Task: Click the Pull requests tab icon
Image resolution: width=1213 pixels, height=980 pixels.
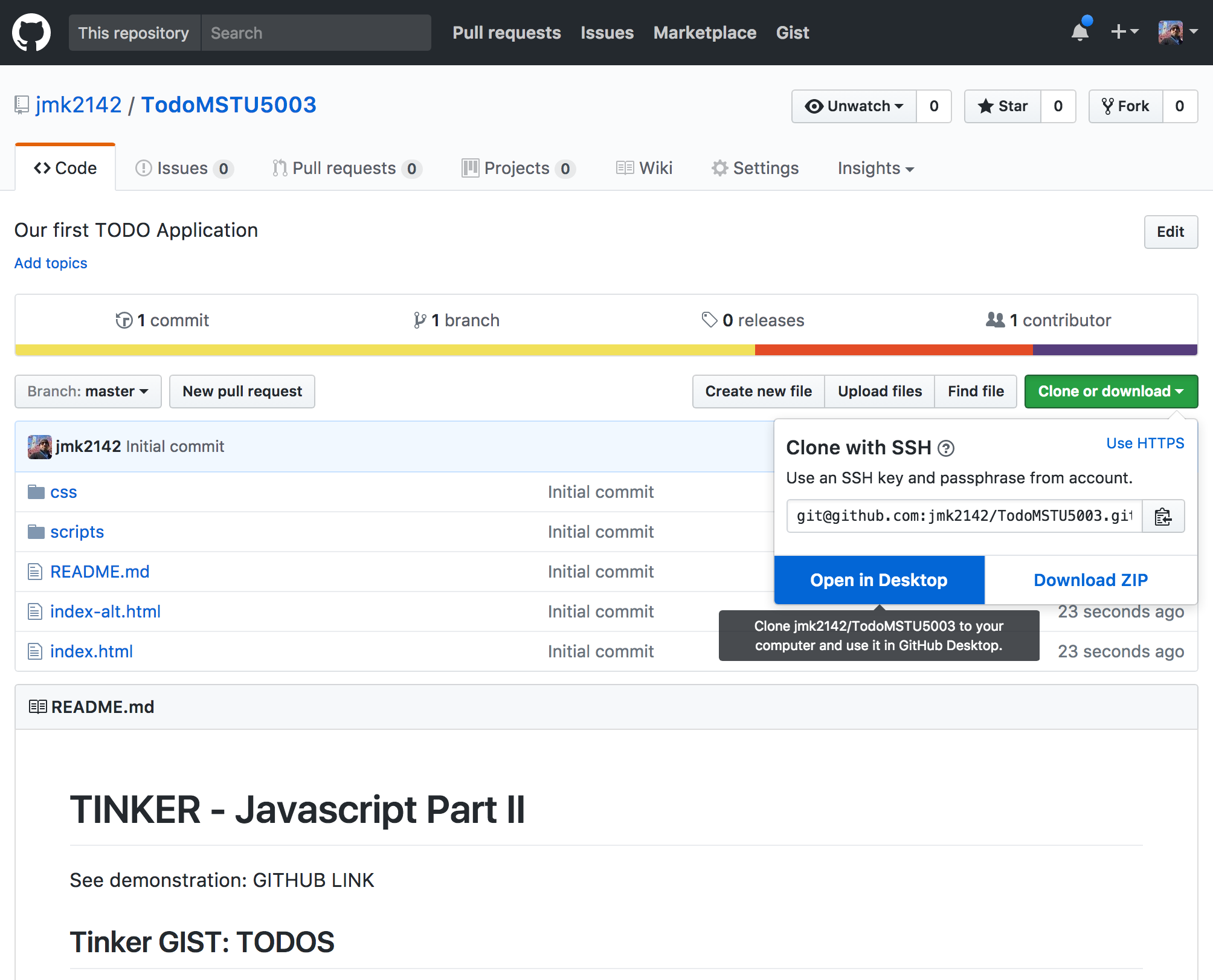Action: (x=279, y=168)
